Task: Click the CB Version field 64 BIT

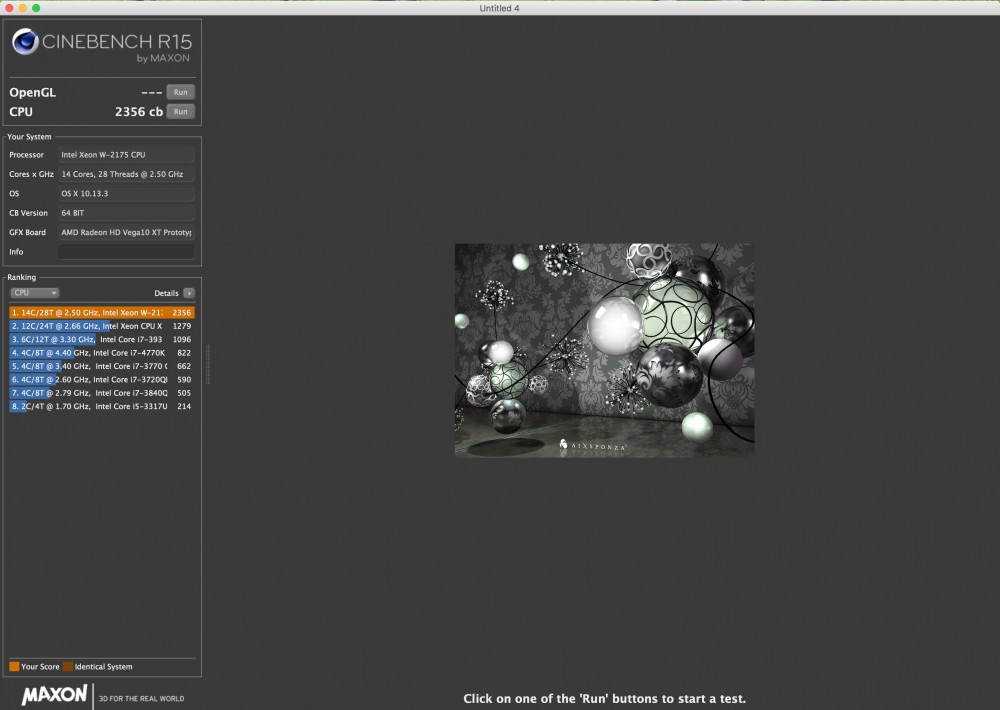Action: tap(126, 212)
